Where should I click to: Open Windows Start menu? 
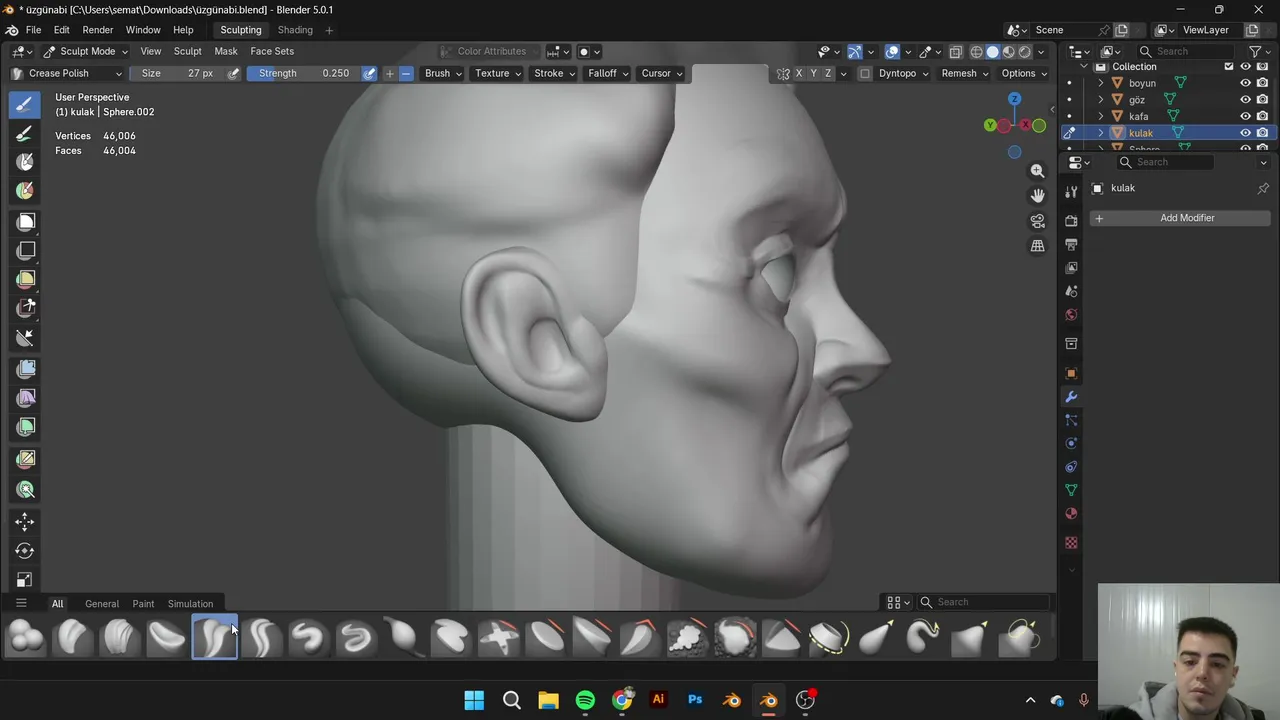click(x=474, y=700)
